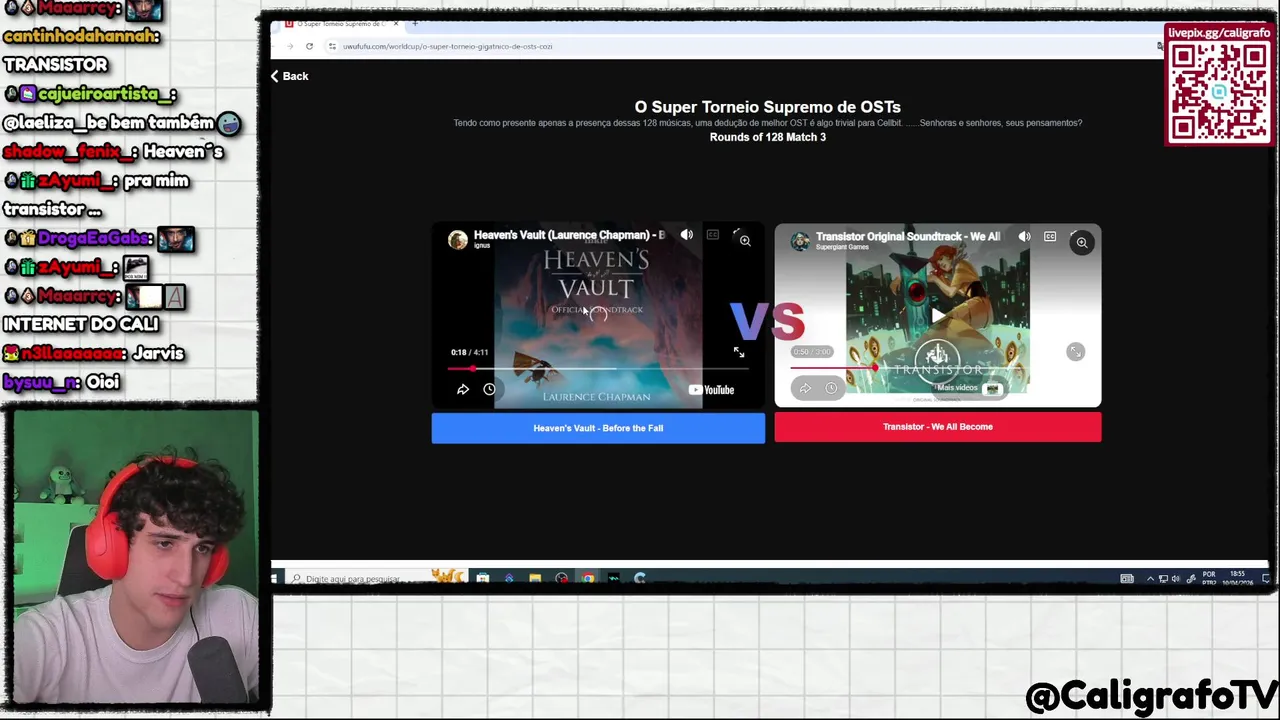
Task: Open site information icon in address bar
Action: coord(332,46)
